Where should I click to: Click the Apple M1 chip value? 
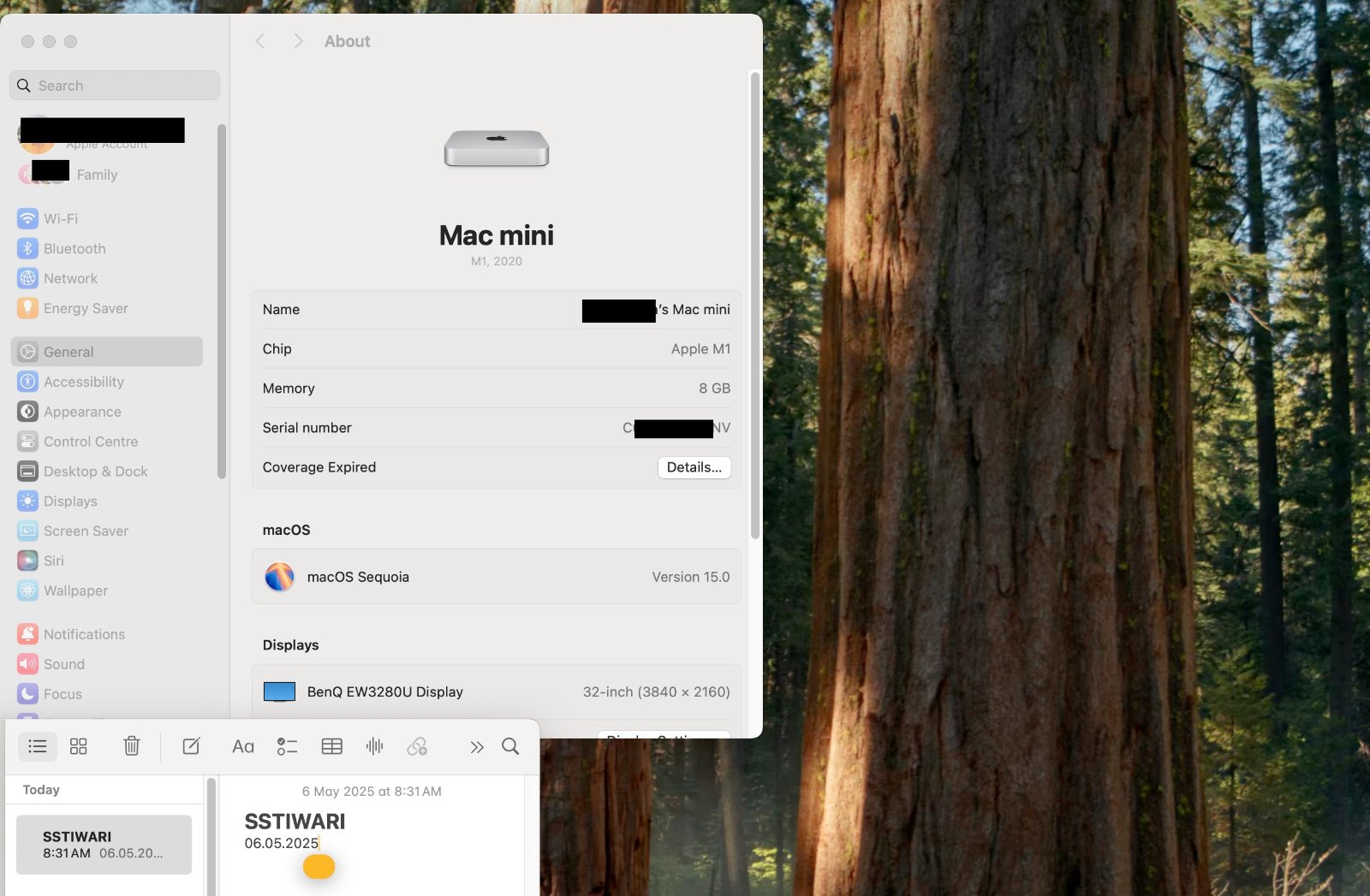pos(700,349)
